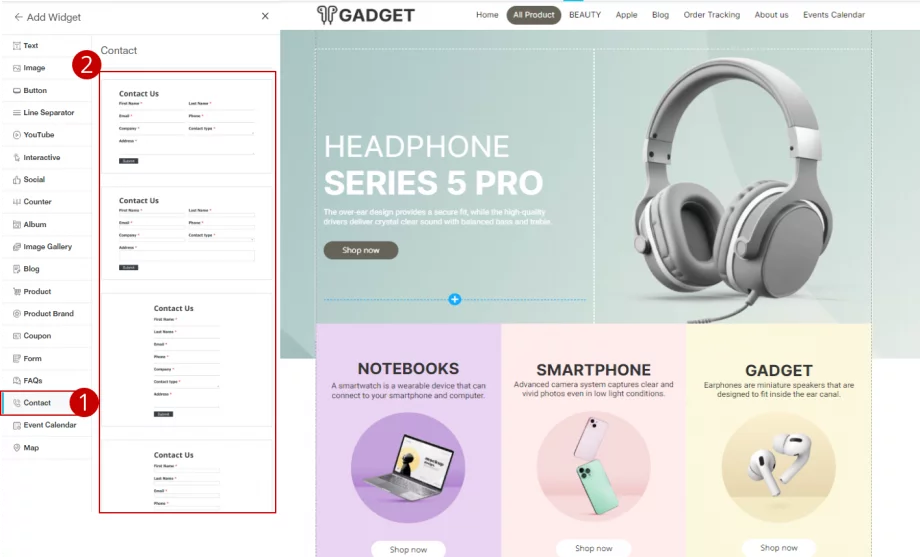The height and width of the screenshot is (557, 920).
Task: Close the Add Widget panel
Action: pos(265,16)
